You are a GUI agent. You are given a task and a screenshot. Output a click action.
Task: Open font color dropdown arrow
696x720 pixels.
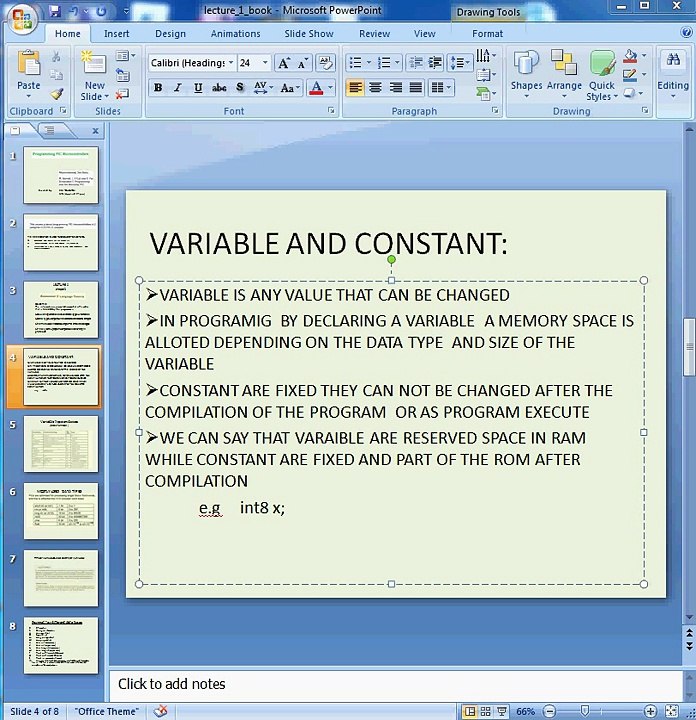click(x=330, y=87)
